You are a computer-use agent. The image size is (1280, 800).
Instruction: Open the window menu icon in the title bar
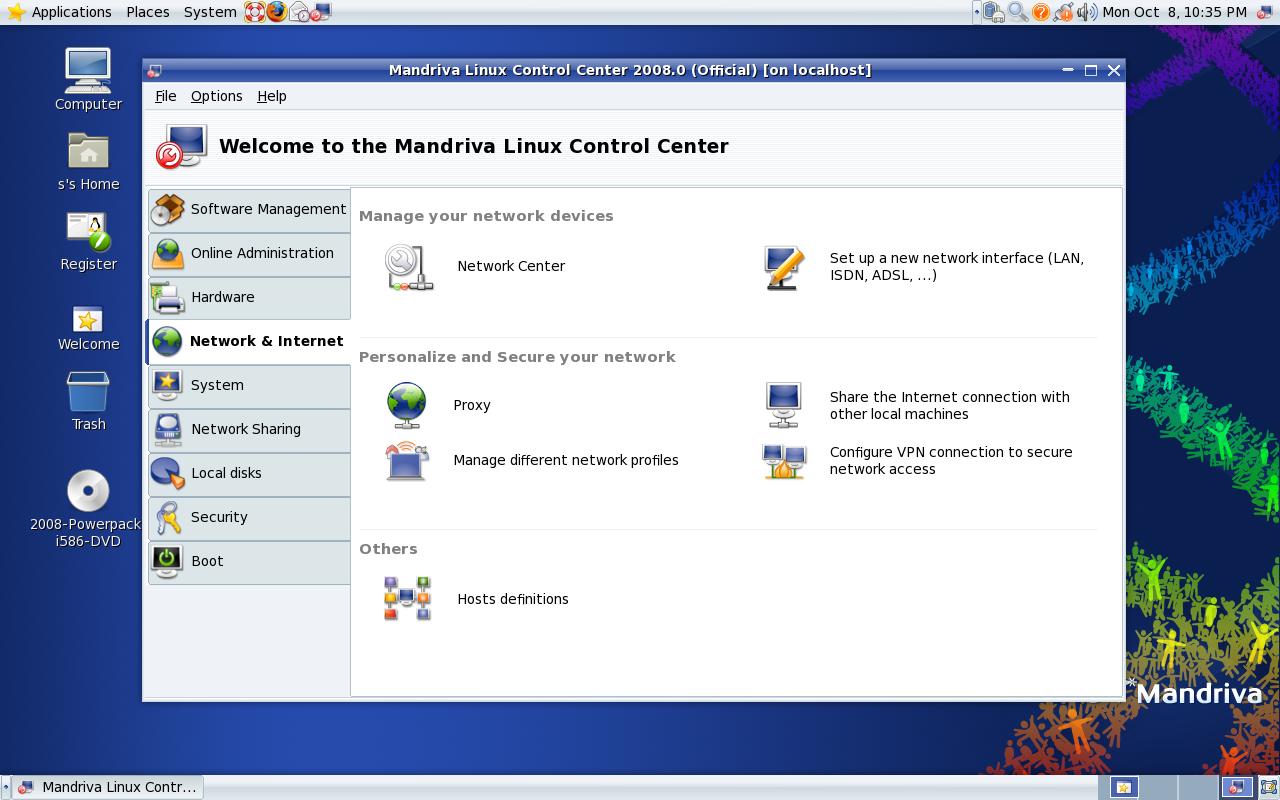coord(154,70)
